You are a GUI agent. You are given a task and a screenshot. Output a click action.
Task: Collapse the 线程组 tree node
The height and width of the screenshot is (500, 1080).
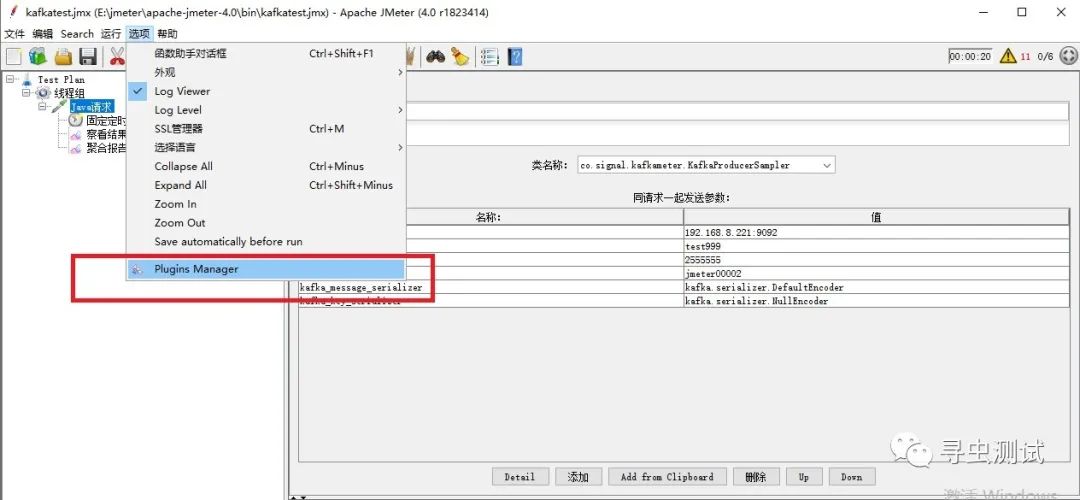27,93
